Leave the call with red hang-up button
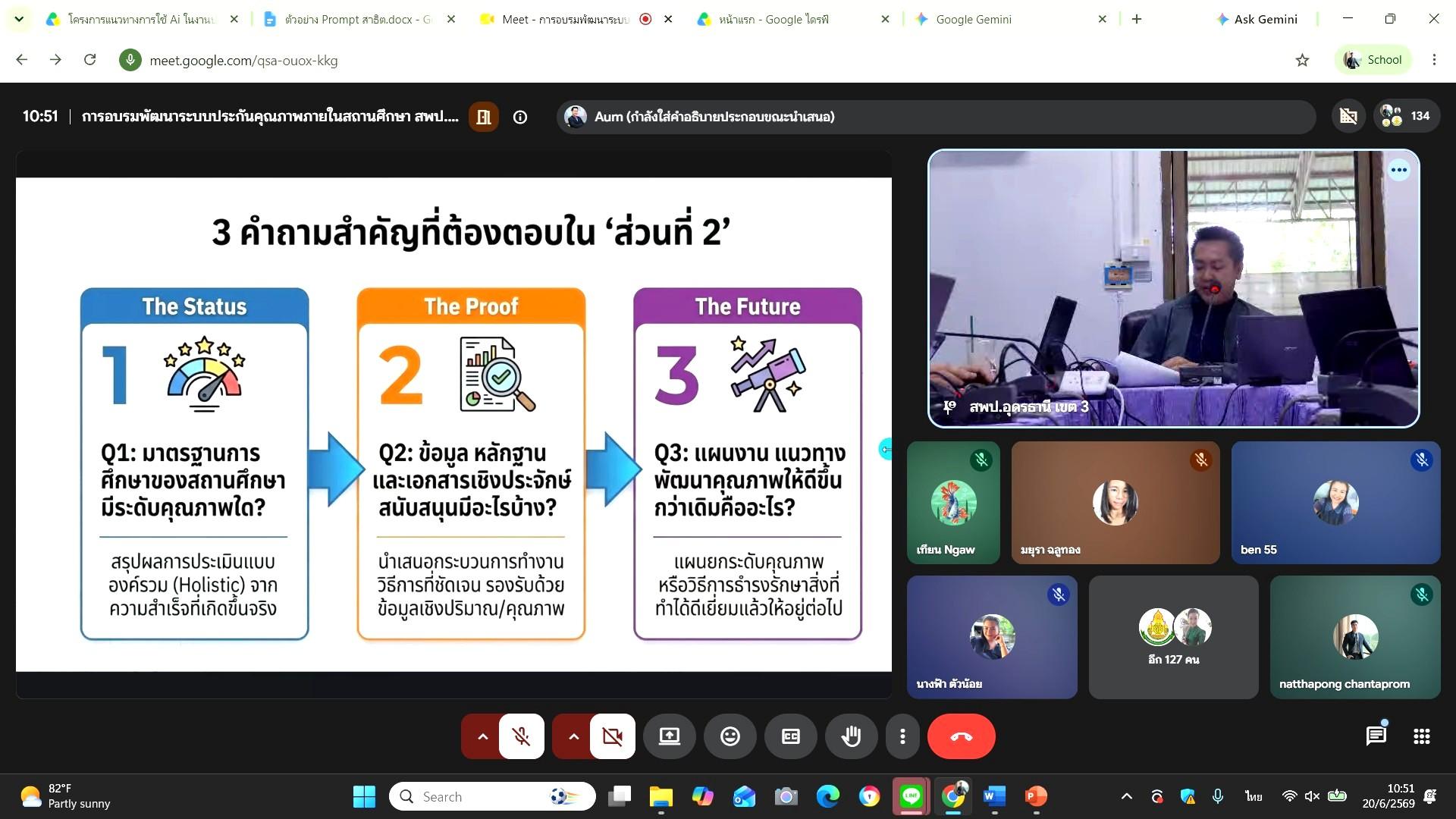 coord(961,736)
